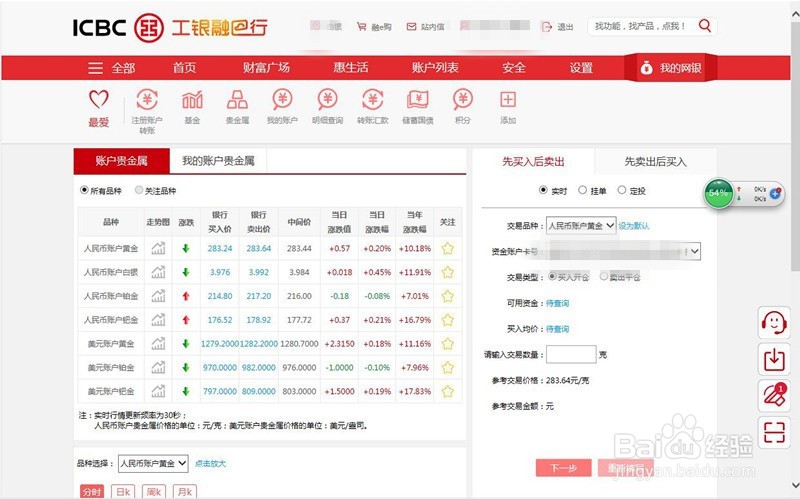
Task: Click the 54% green progress indicator
Action: (718, 193)
